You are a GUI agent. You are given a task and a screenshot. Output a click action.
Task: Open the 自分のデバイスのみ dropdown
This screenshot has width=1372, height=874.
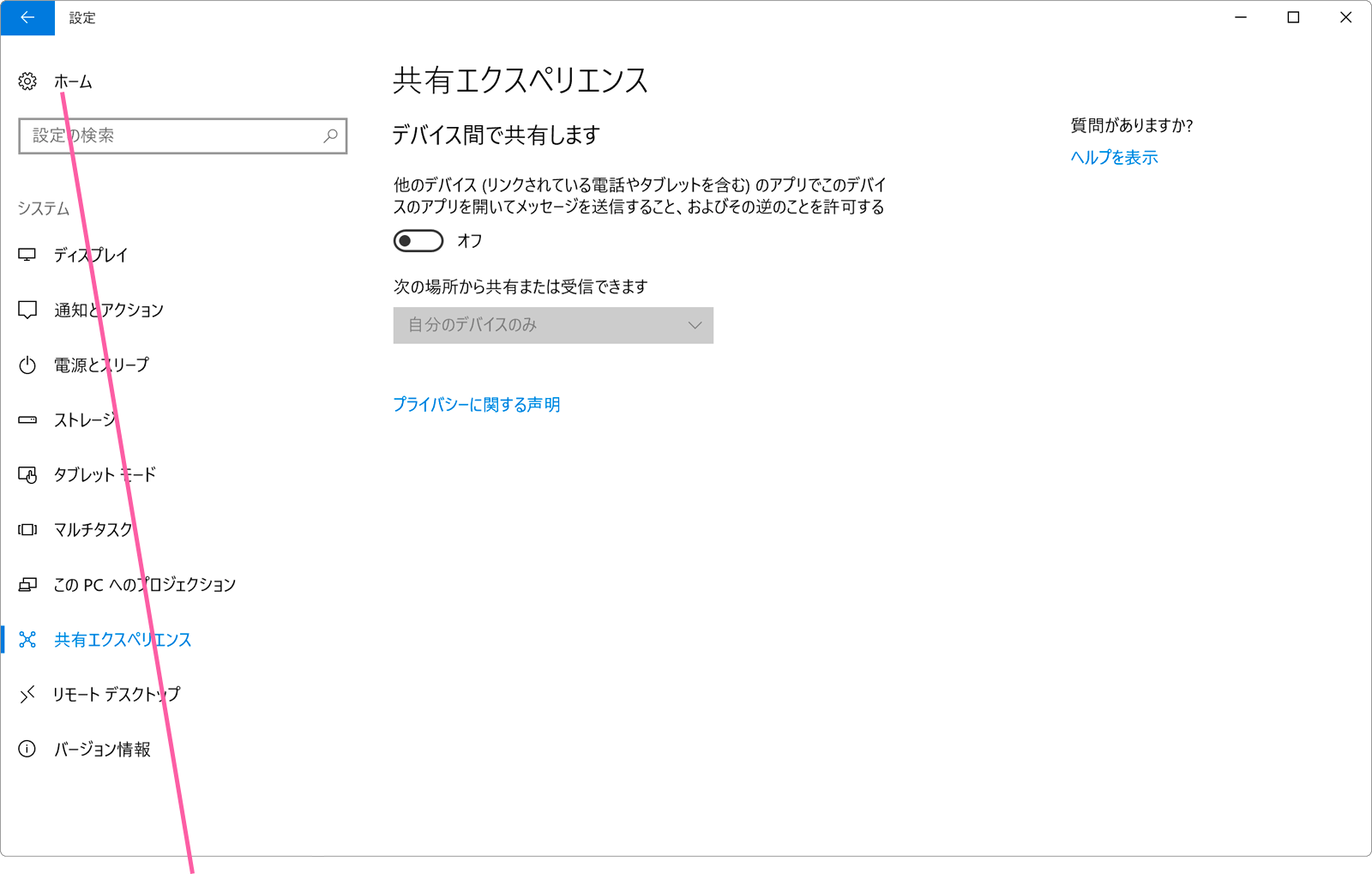(553, 325)
